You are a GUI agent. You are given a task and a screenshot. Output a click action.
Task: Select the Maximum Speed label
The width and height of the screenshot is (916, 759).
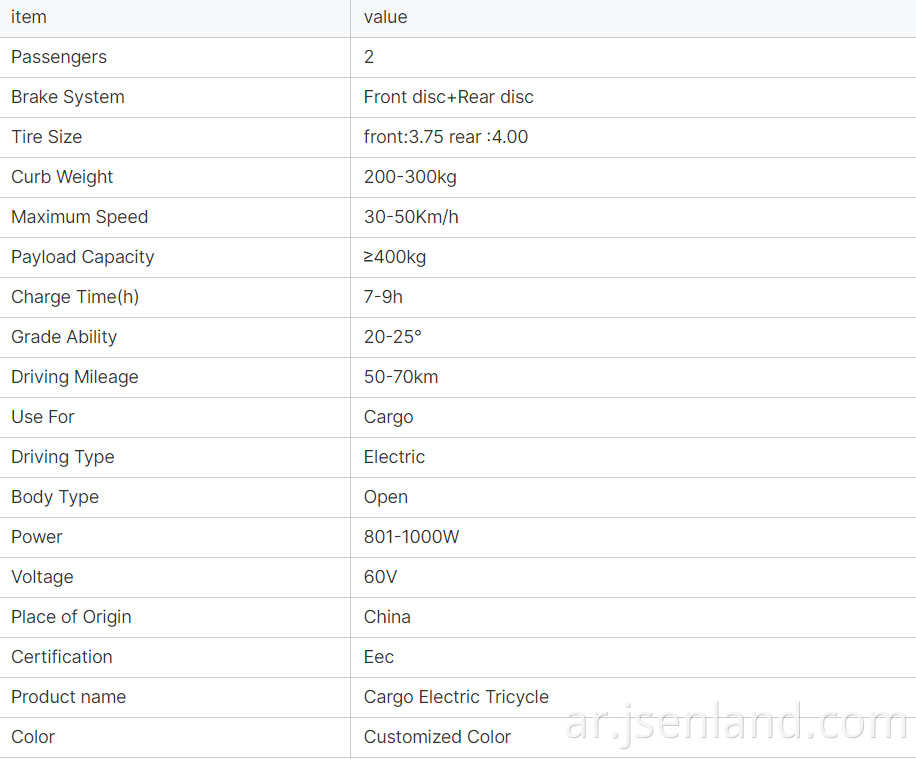[x=79, y=217]
